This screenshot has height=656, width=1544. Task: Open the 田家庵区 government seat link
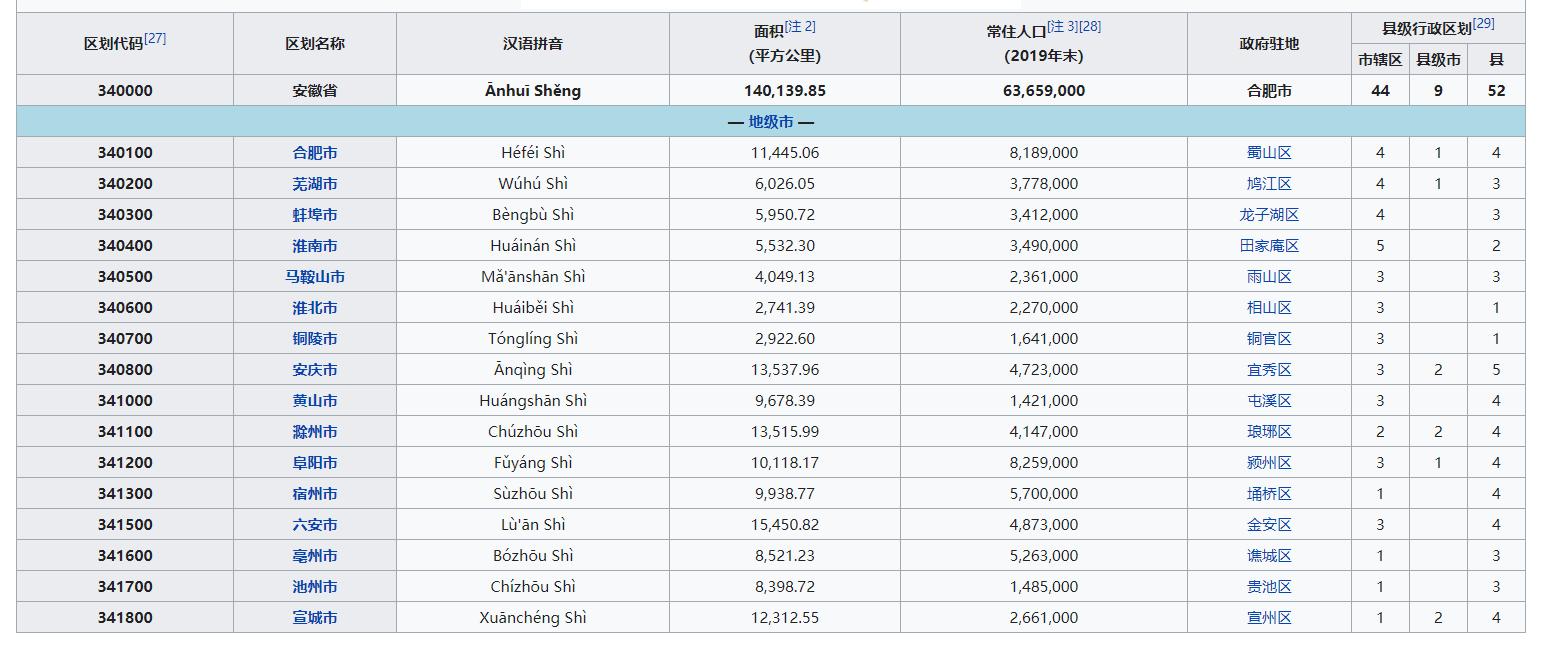pos(1267,245)
